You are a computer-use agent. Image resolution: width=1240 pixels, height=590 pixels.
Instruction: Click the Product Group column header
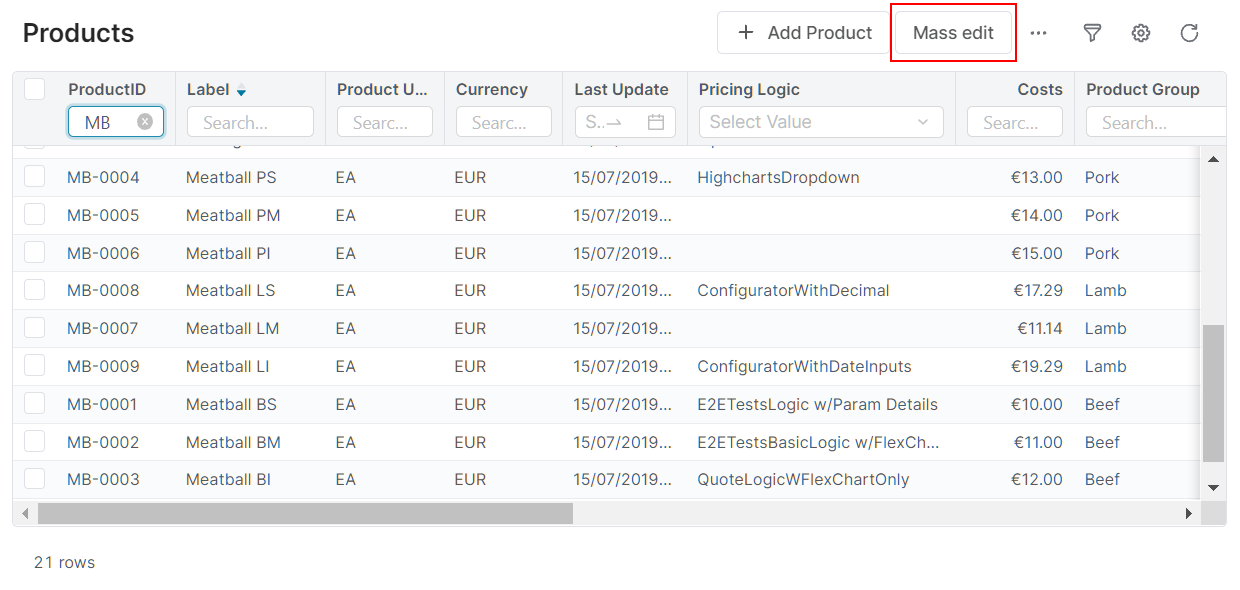(1142, 89)
